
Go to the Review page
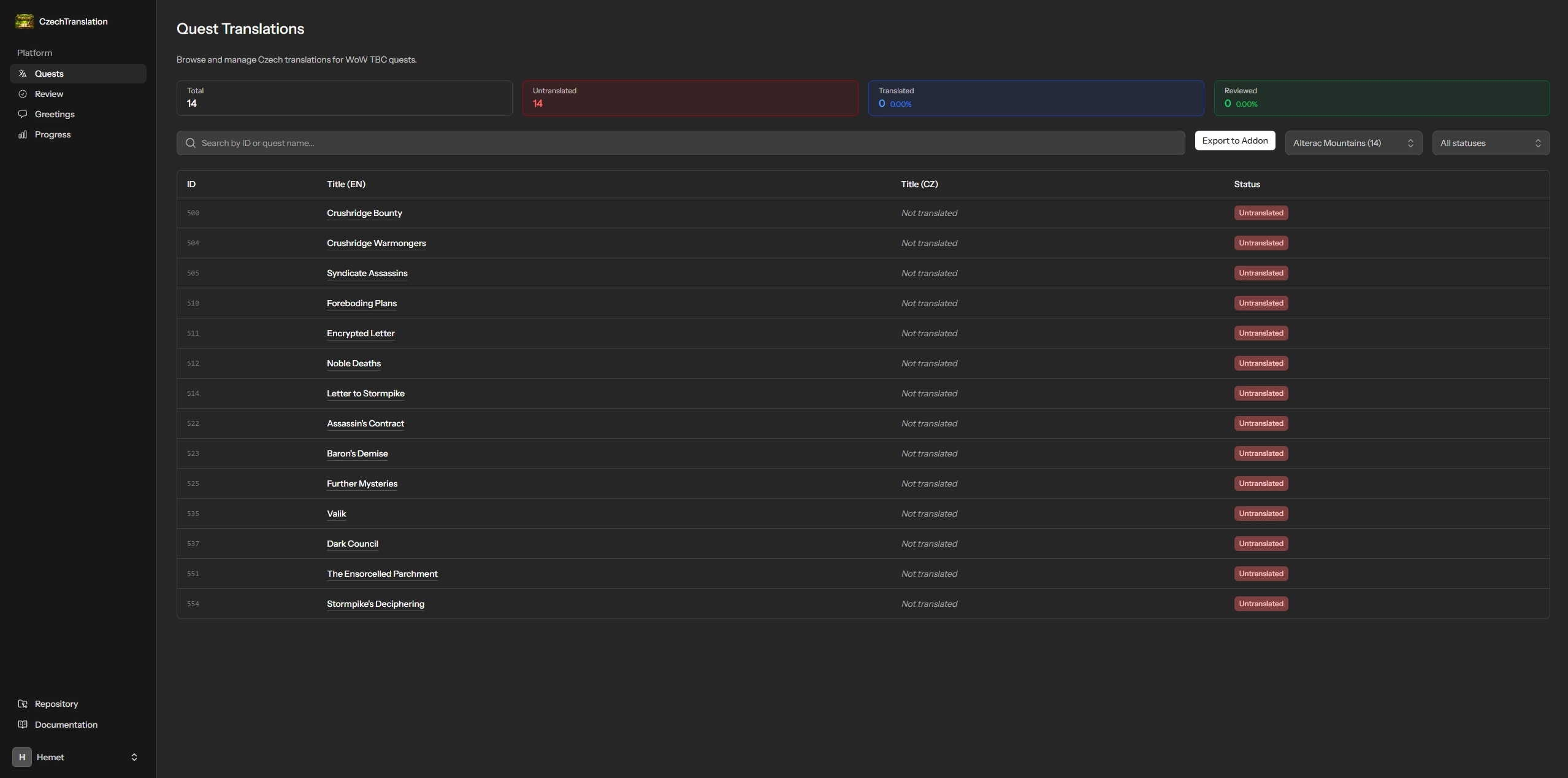[x=49, y=94]
